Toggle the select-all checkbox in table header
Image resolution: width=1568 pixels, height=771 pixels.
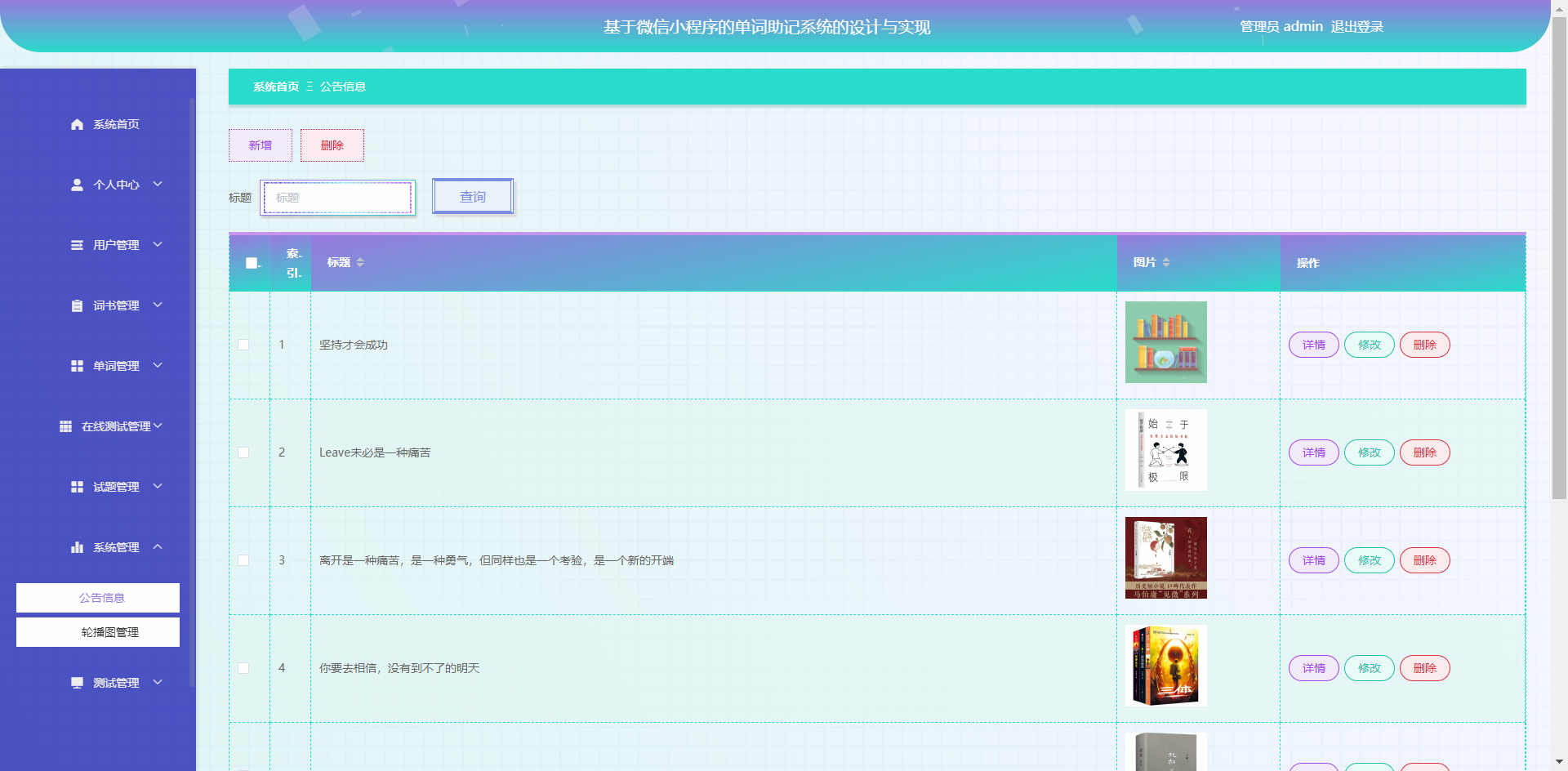tap(252, 263)
